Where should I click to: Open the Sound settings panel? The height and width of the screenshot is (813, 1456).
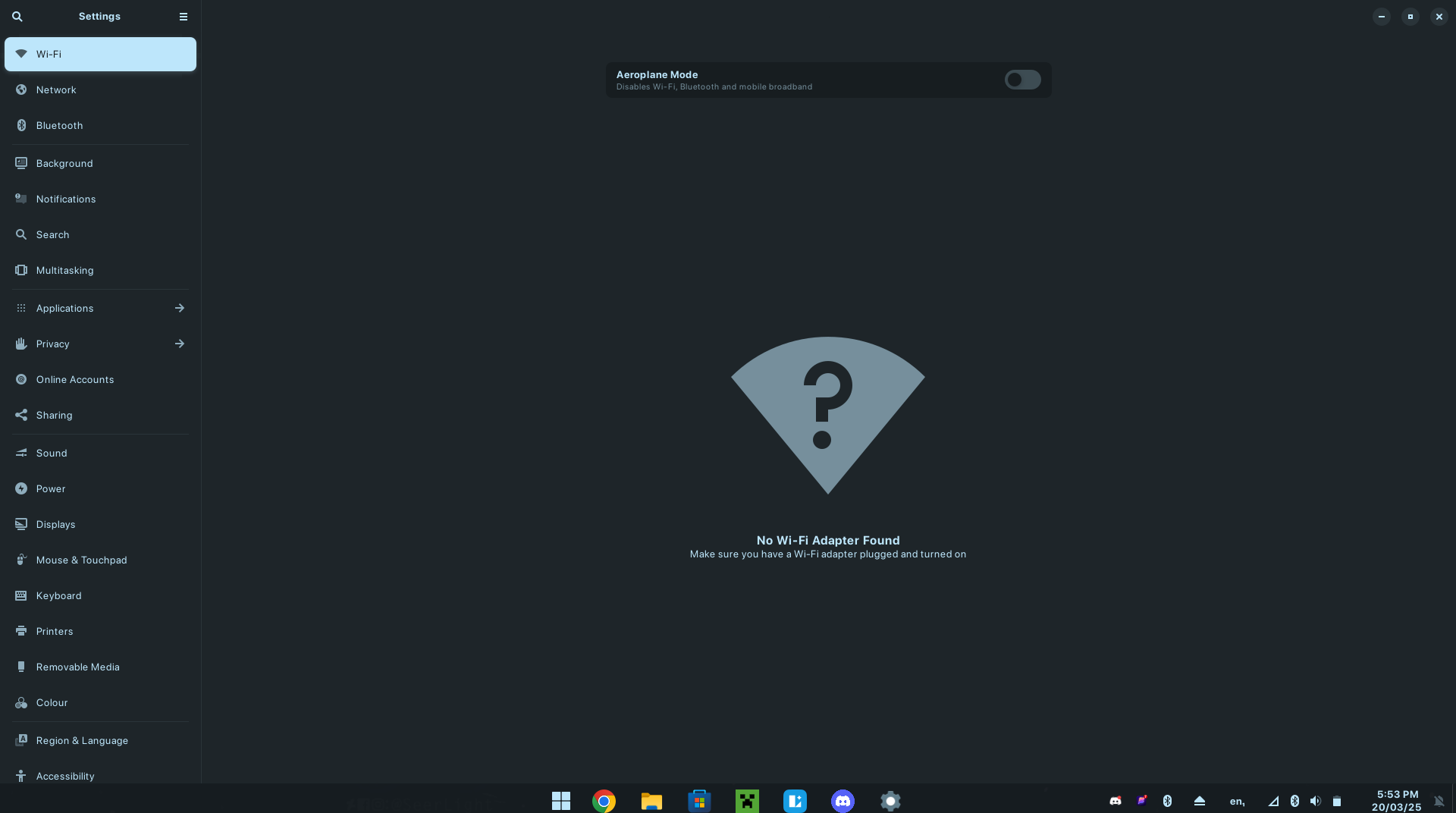point(100,453)
